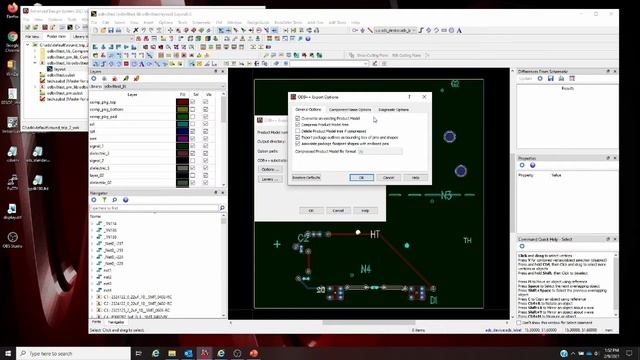
Task: Cancel the ODB++ Export Options dialog
Action: [388, 178]
